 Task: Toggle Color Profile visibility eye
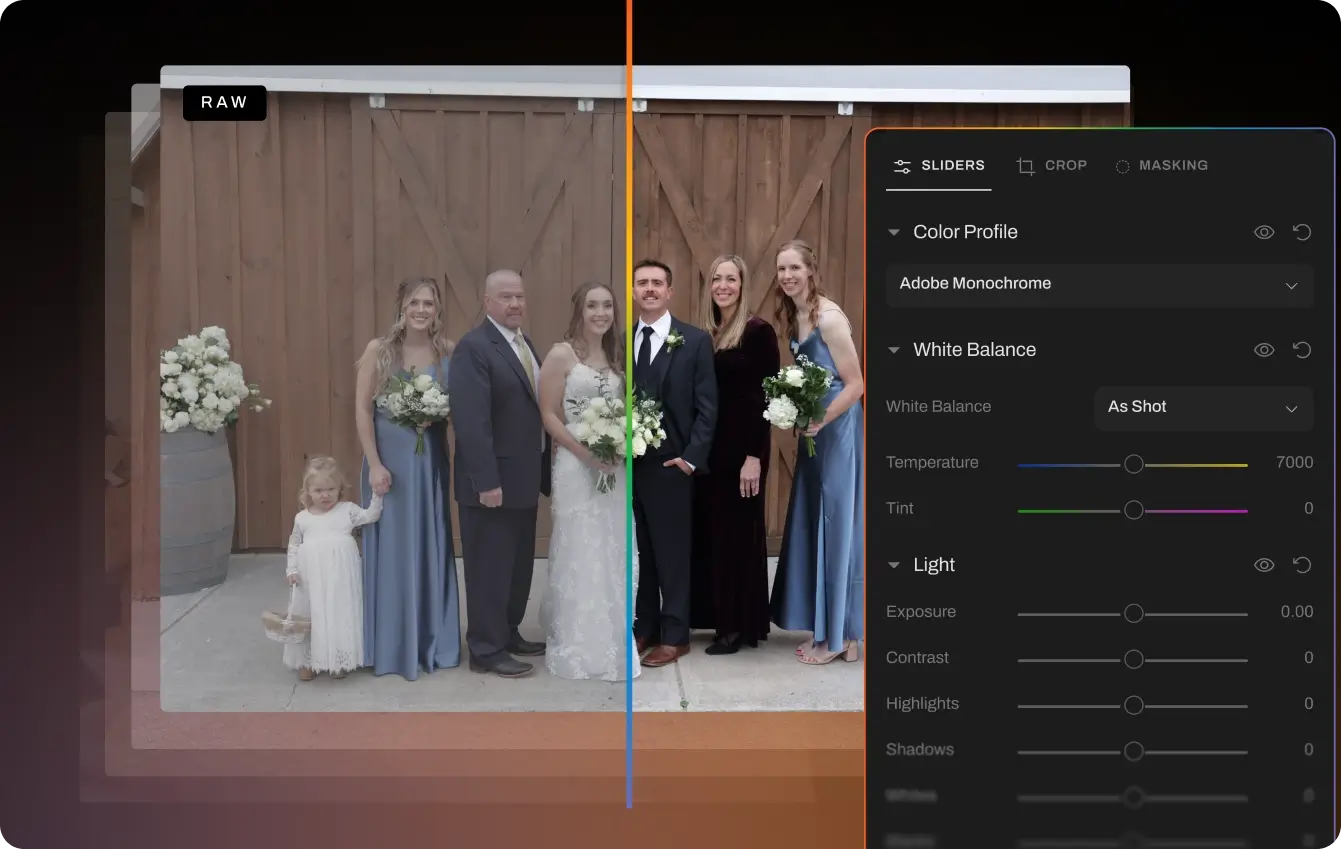click(1264, 232)
